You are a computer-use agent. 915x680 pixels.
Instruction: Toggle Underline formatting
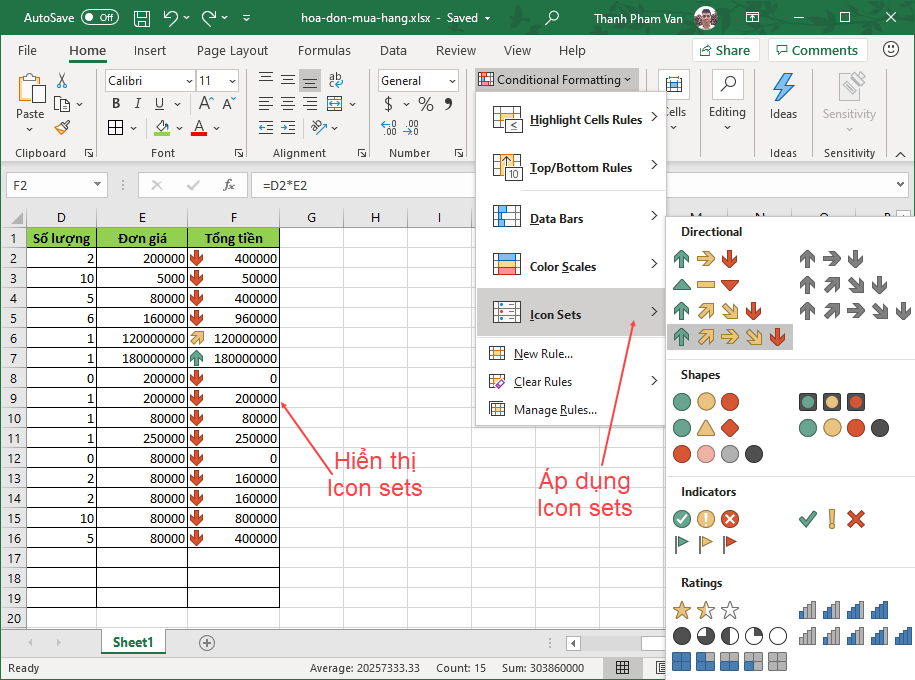point(160,104)
